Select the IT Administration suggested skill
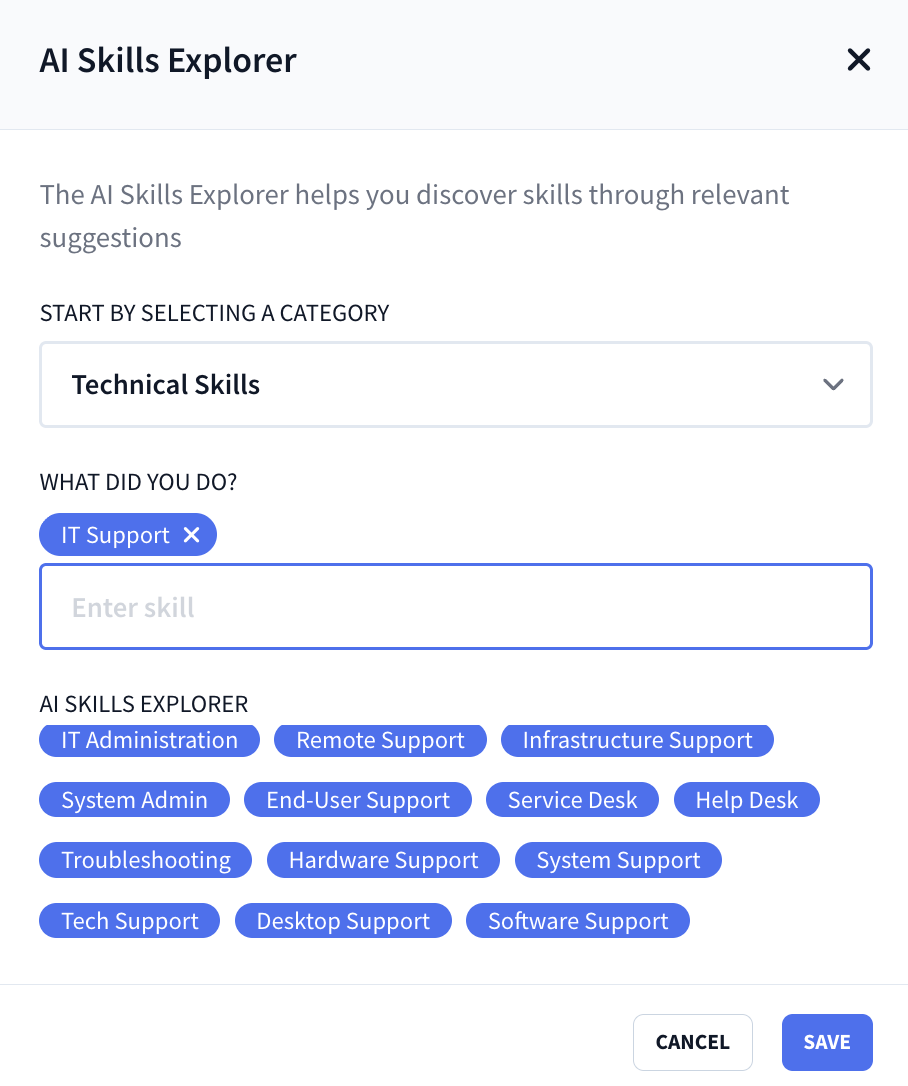The height and width of the screenshot is (1086, 908). point(148,740)
